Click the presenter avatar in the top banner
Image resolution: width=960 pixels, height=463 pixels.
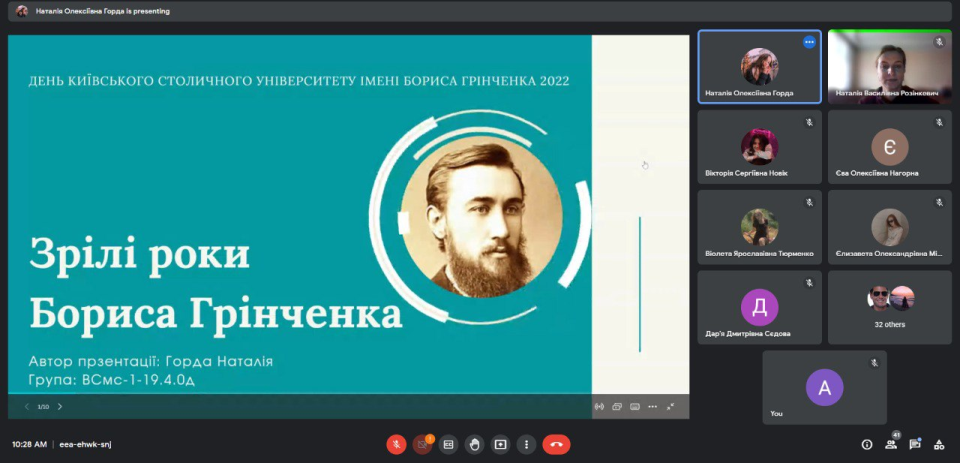22,11
